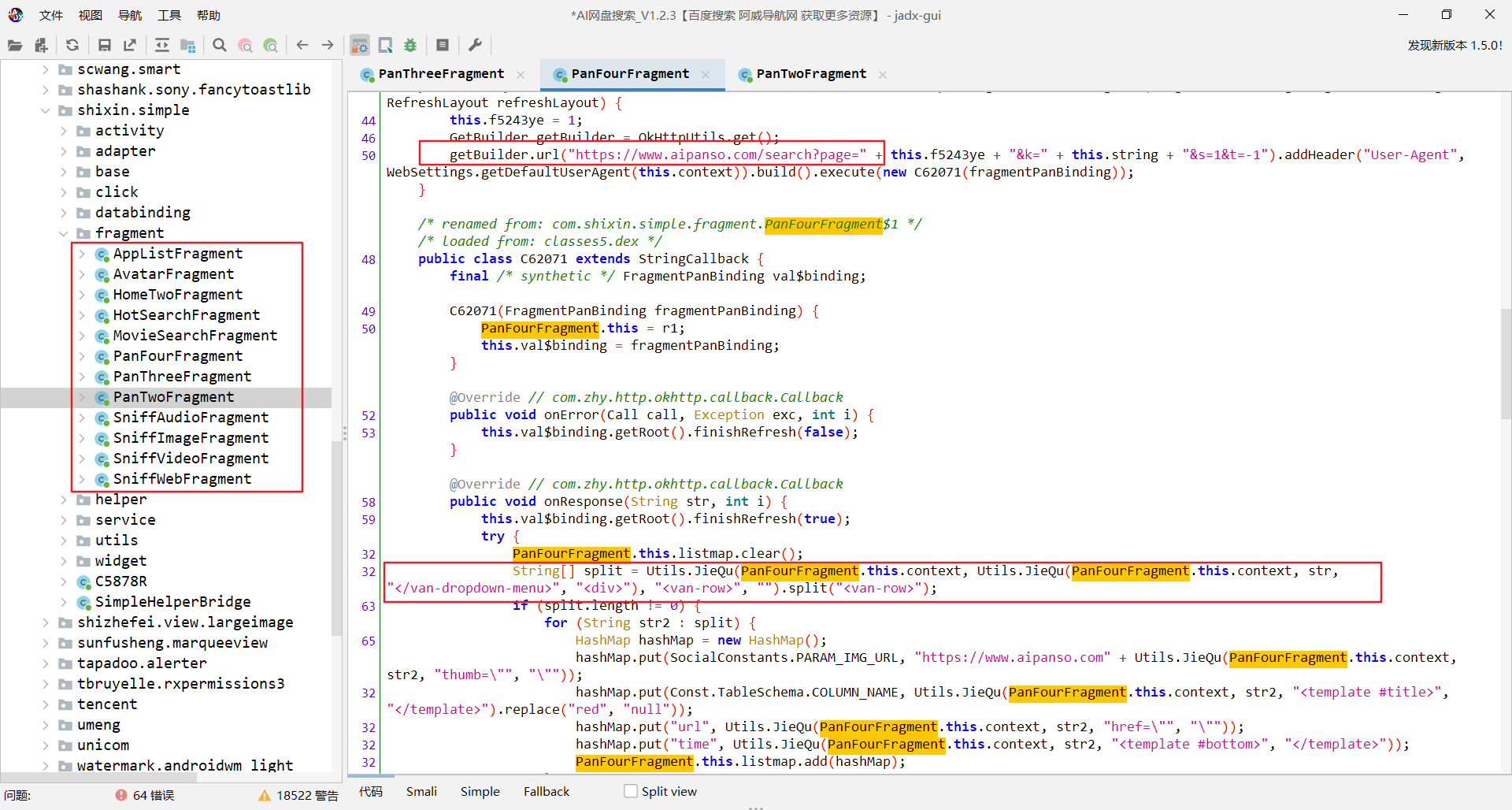Toggle the Deobfuscation icon
This screenshot has width=1512, height=810.
pos(360,46)
